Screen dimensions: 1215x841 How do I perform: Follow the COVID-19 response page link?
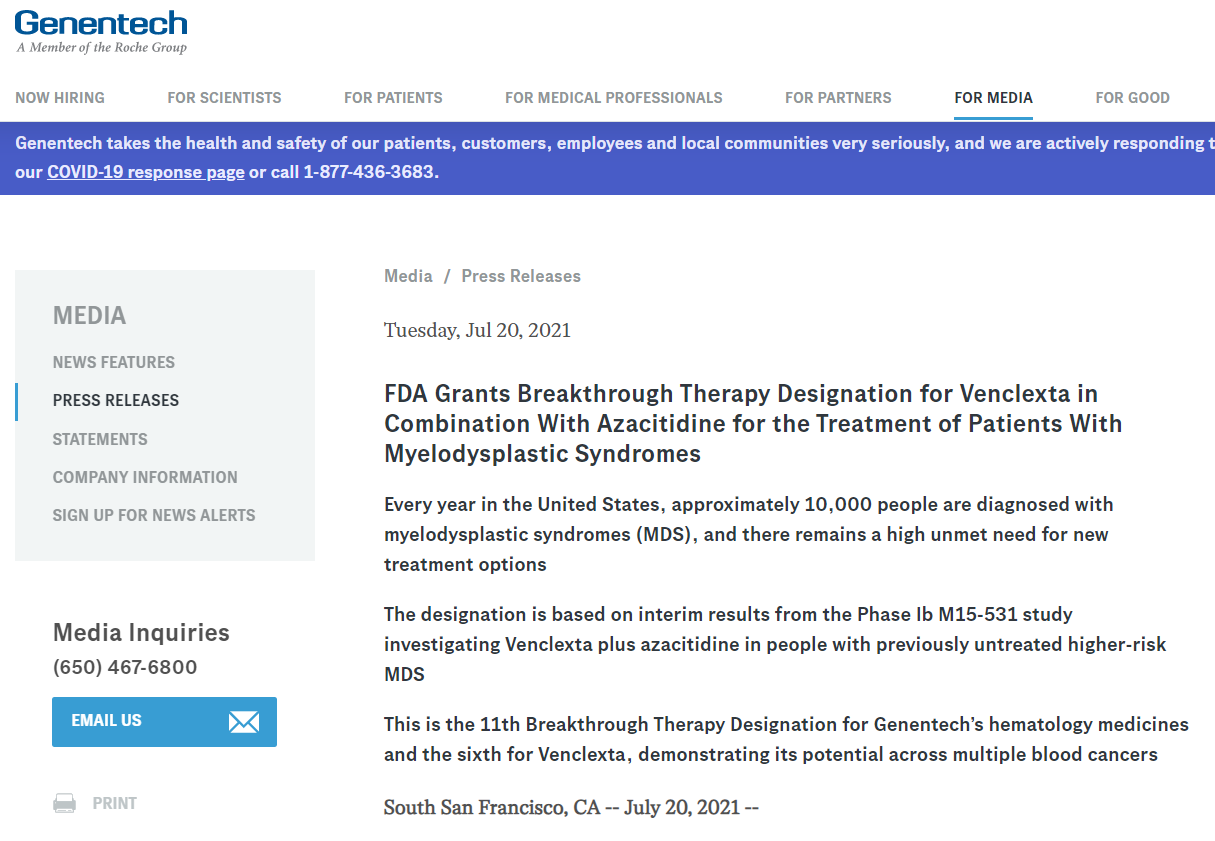coord(146,172)
